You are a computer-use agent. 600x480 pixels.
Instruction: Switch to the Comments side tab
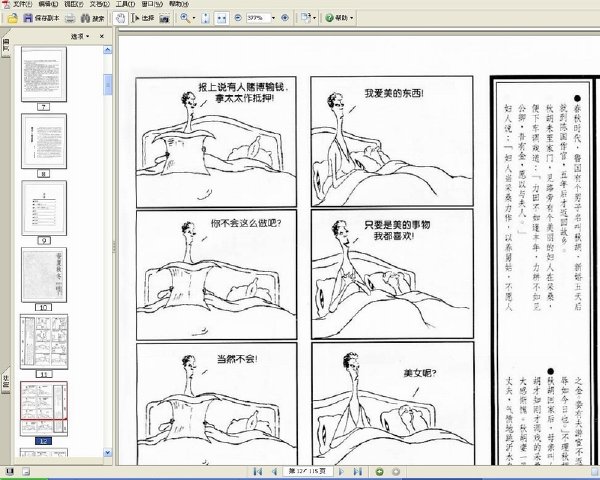pos(5,379)
